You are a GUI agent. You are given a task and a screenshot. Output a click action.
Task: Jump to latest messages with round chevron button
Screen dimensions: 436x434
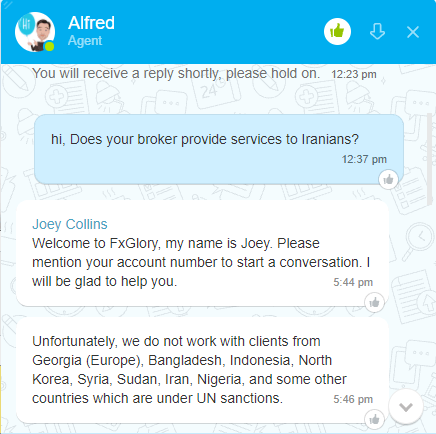click(x=406, y=407)
